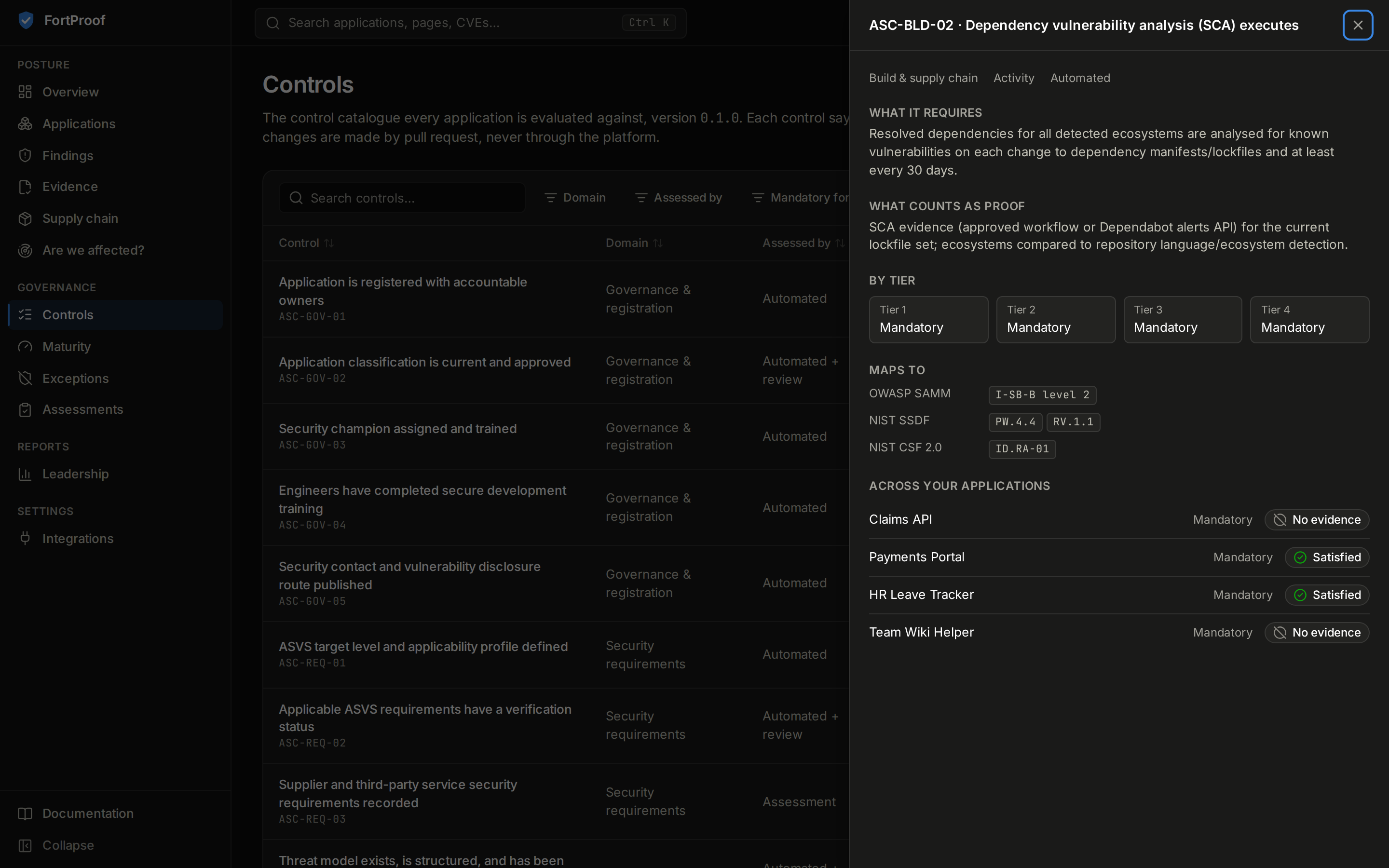Open the Assessed by filter dropdown

click(679, 198)
